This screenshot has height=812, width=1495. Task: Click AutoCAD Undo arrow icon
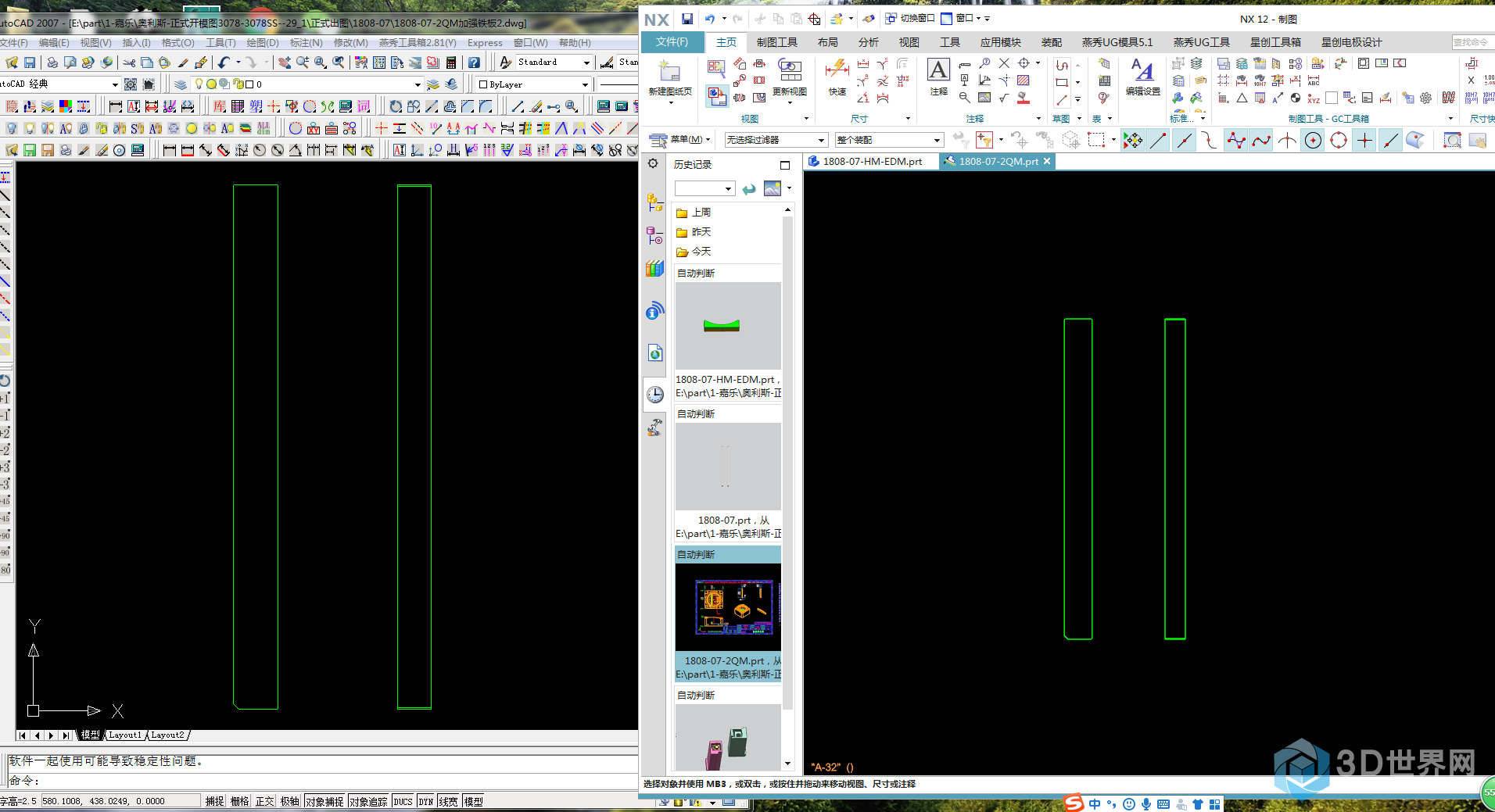click(x=224, y=63)
